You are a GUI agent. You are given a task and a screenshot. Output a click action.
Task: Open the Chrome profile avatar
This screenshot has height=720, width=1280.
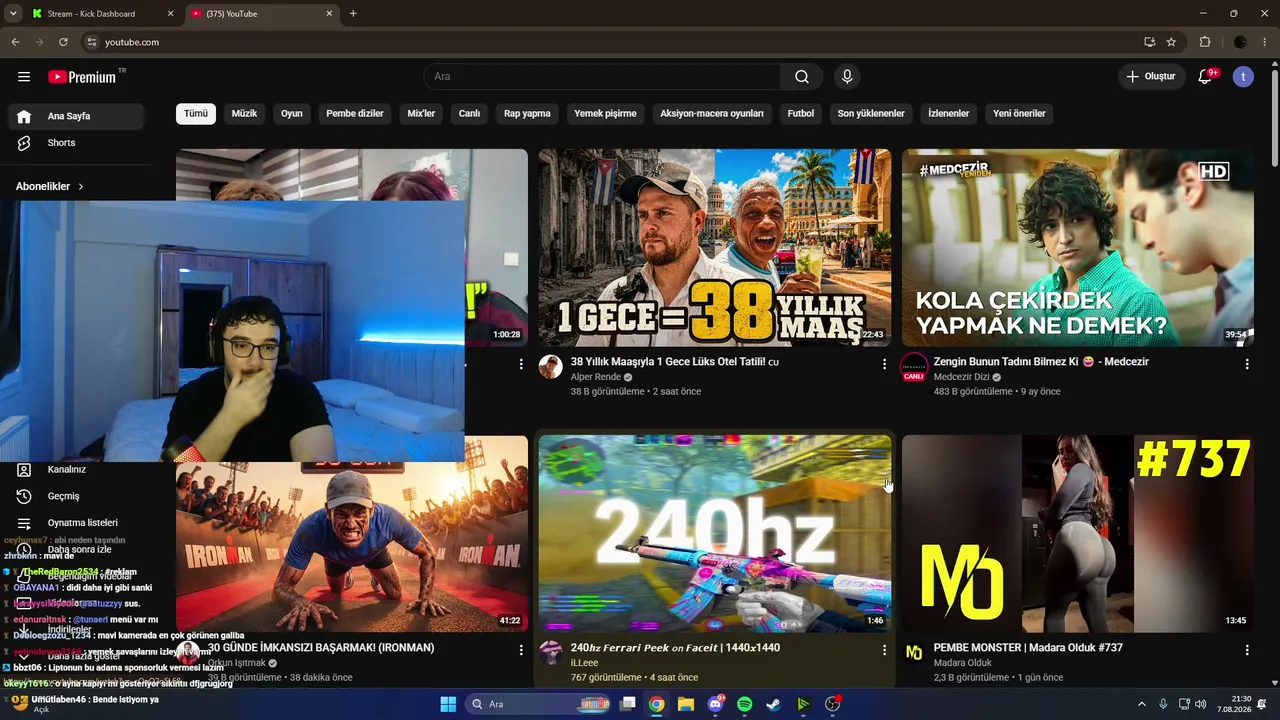[1241, 42]
